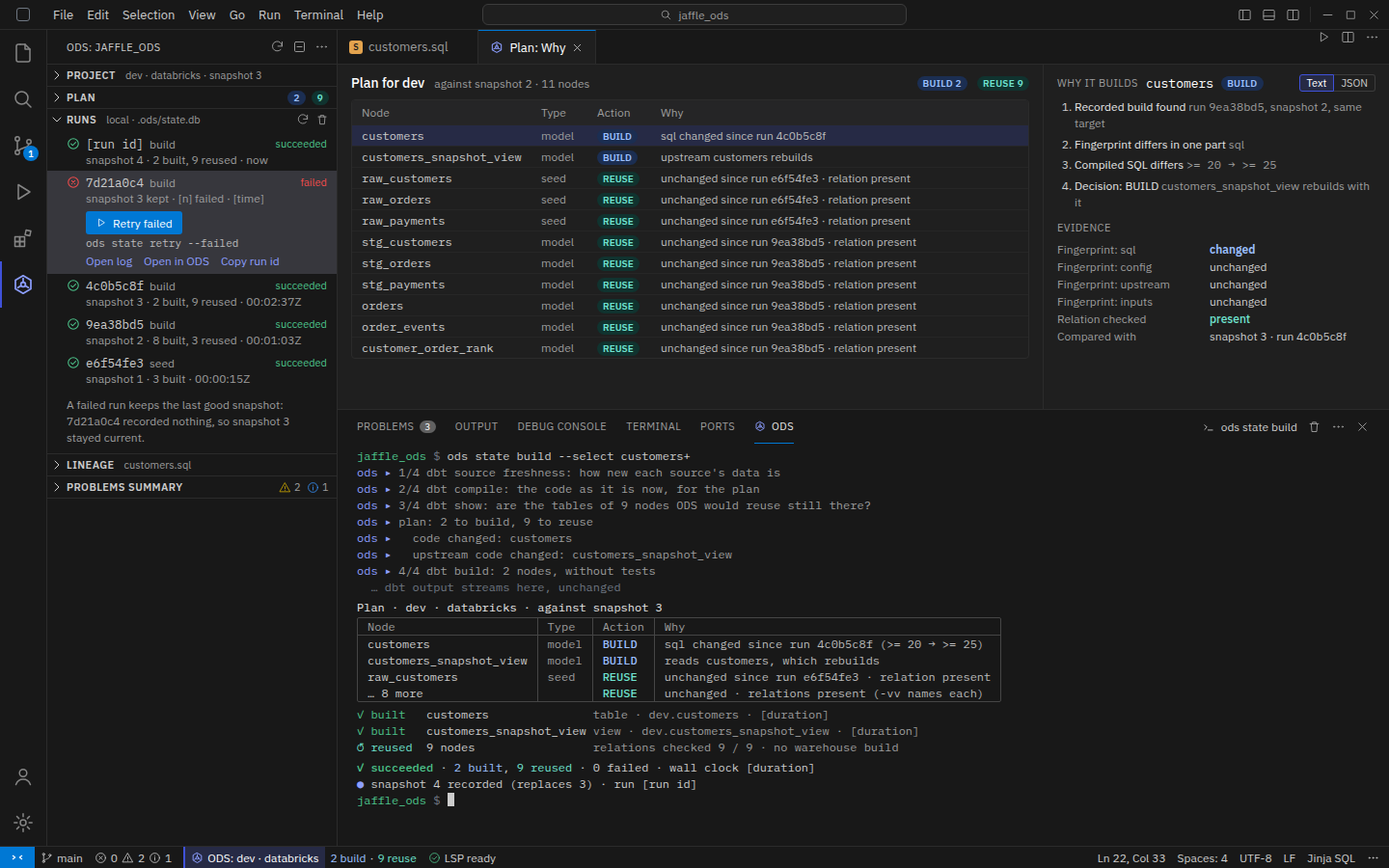The image size is (1389, 868).
Task: Open the Terminal menu
Action: 318,14
